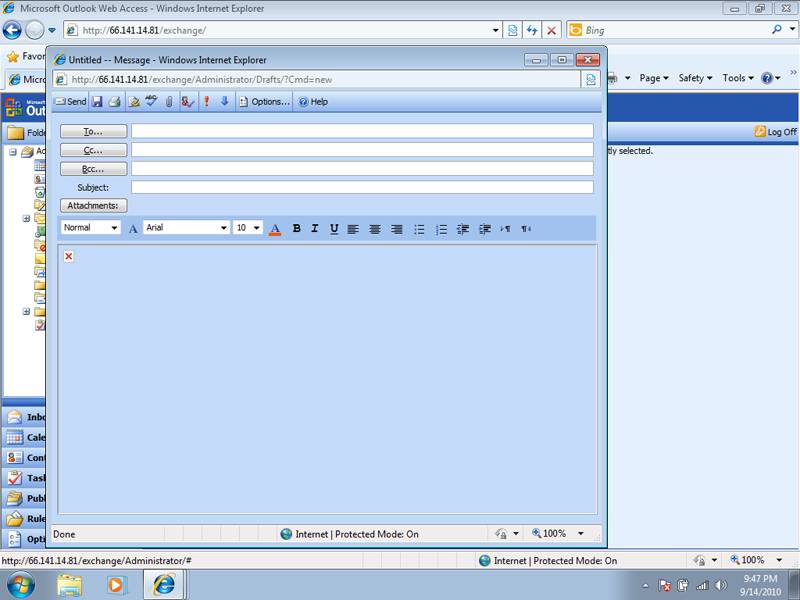Image resolution: width=800 pixels, height=600 pixels.
Task: Open the paragraph style dropdown showing Normal
Action: click(x=90, y=228)
